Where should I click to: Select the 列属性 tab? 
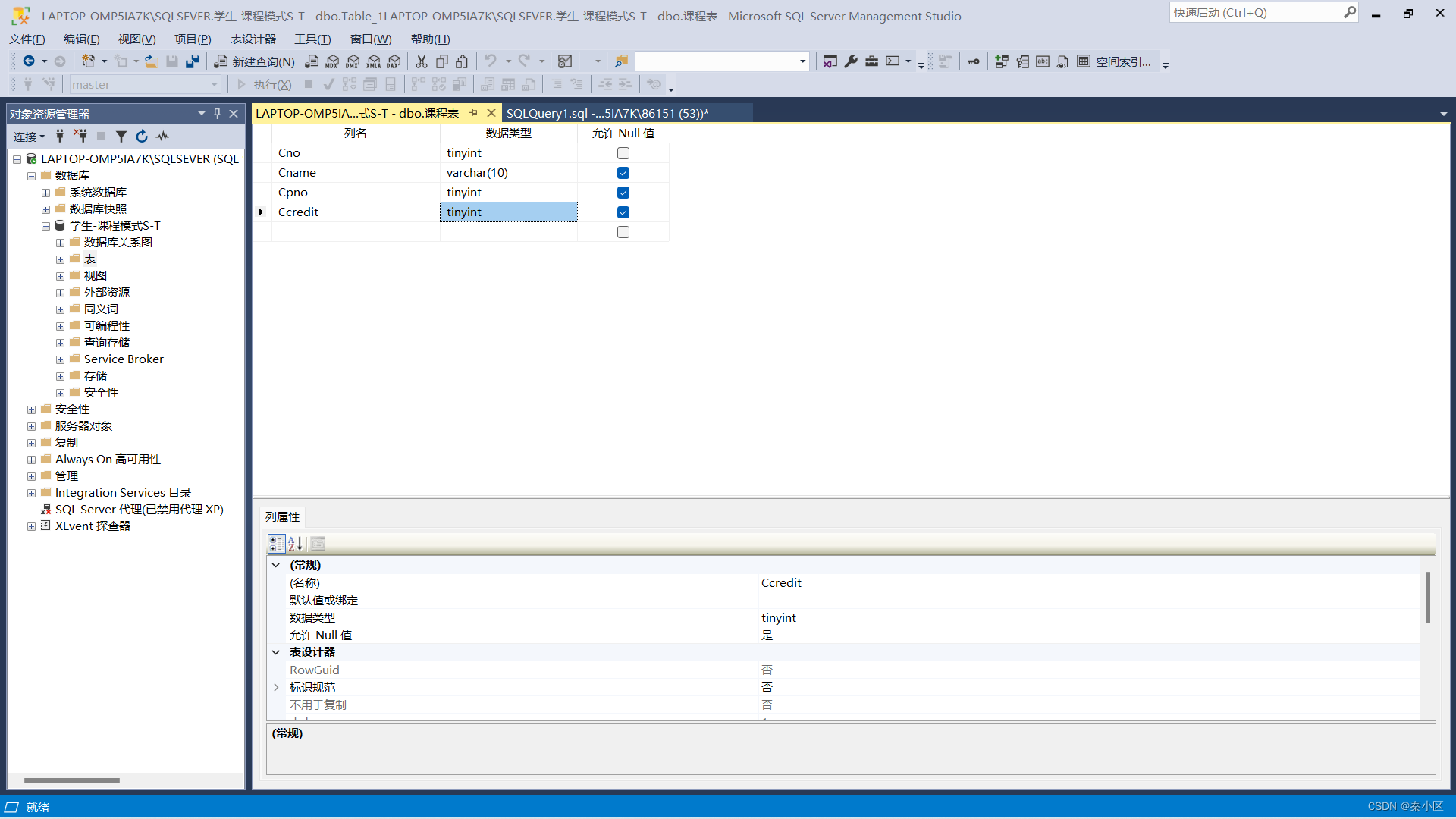tap(282, 516)
